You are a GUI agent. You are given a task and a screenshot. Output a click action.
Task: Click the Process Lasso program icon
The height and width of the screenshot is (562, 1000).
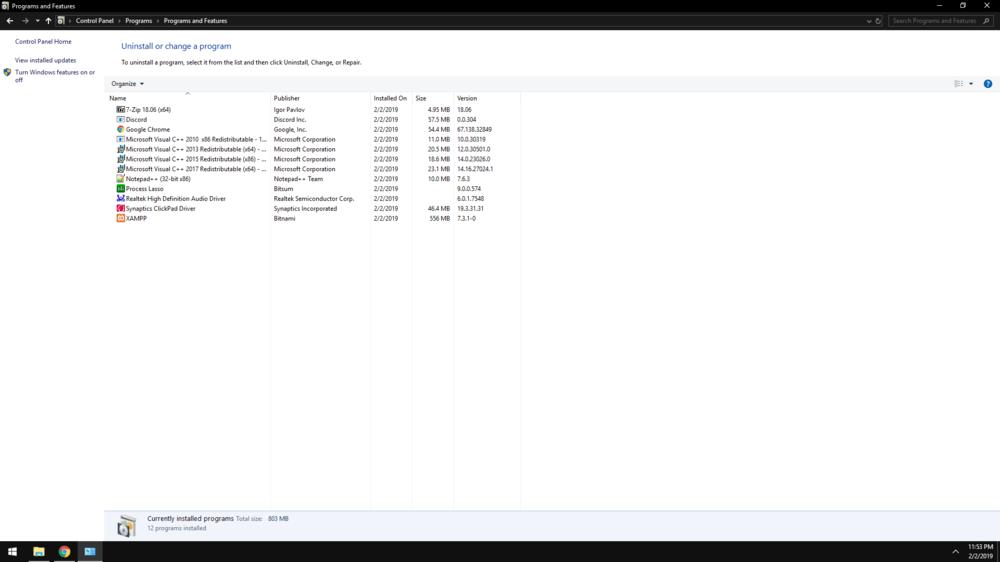click(121, 189)
